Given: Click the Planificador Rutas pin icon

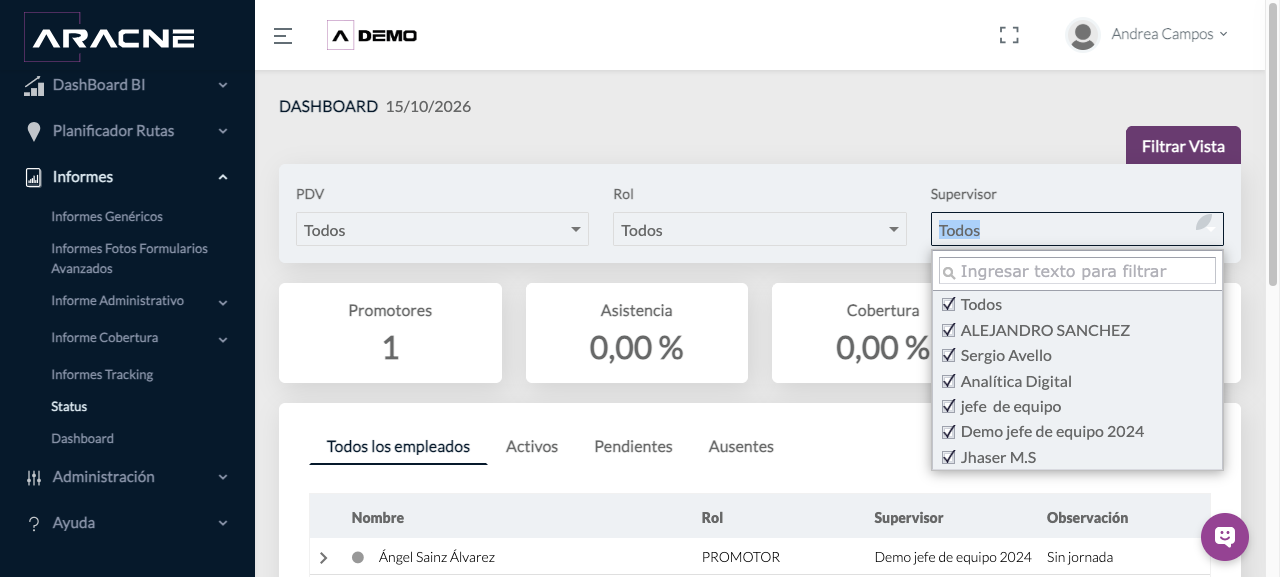Looking at the screenshot, I should 34,132.
